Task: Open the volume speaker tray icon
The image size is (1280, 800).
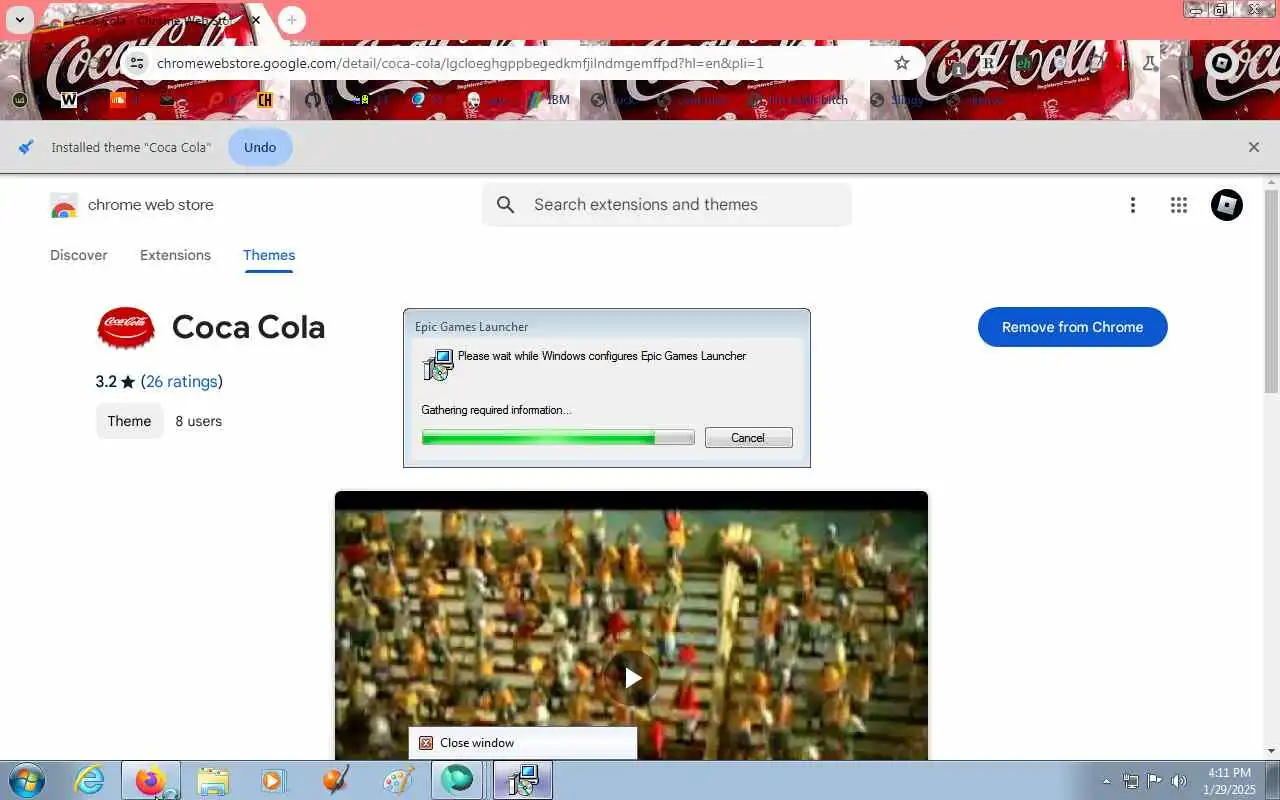Action: [1179, 781]
